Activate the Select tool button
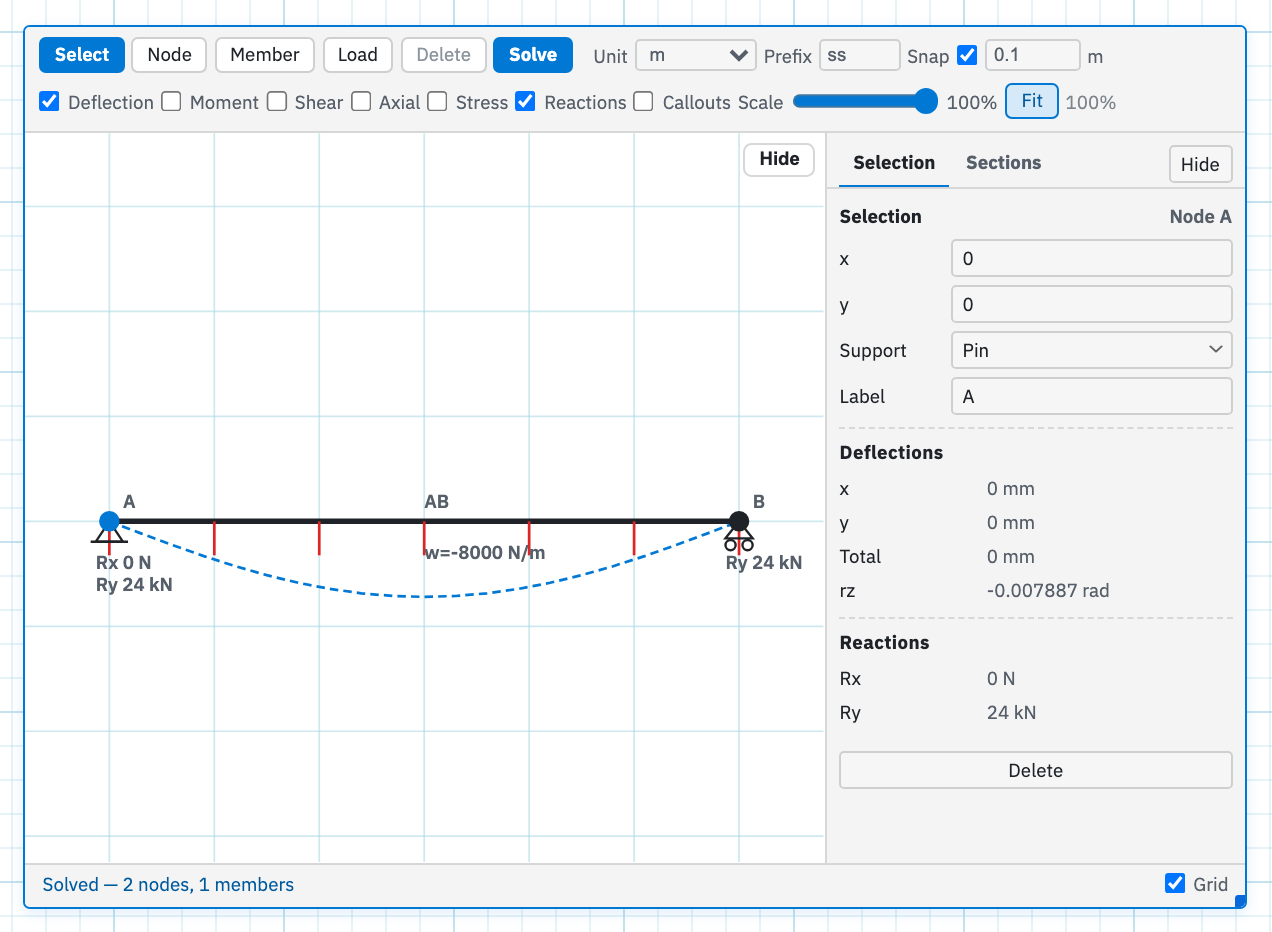Image resolution: width=1272 pixels, height=932 pixels. point(82,55)
